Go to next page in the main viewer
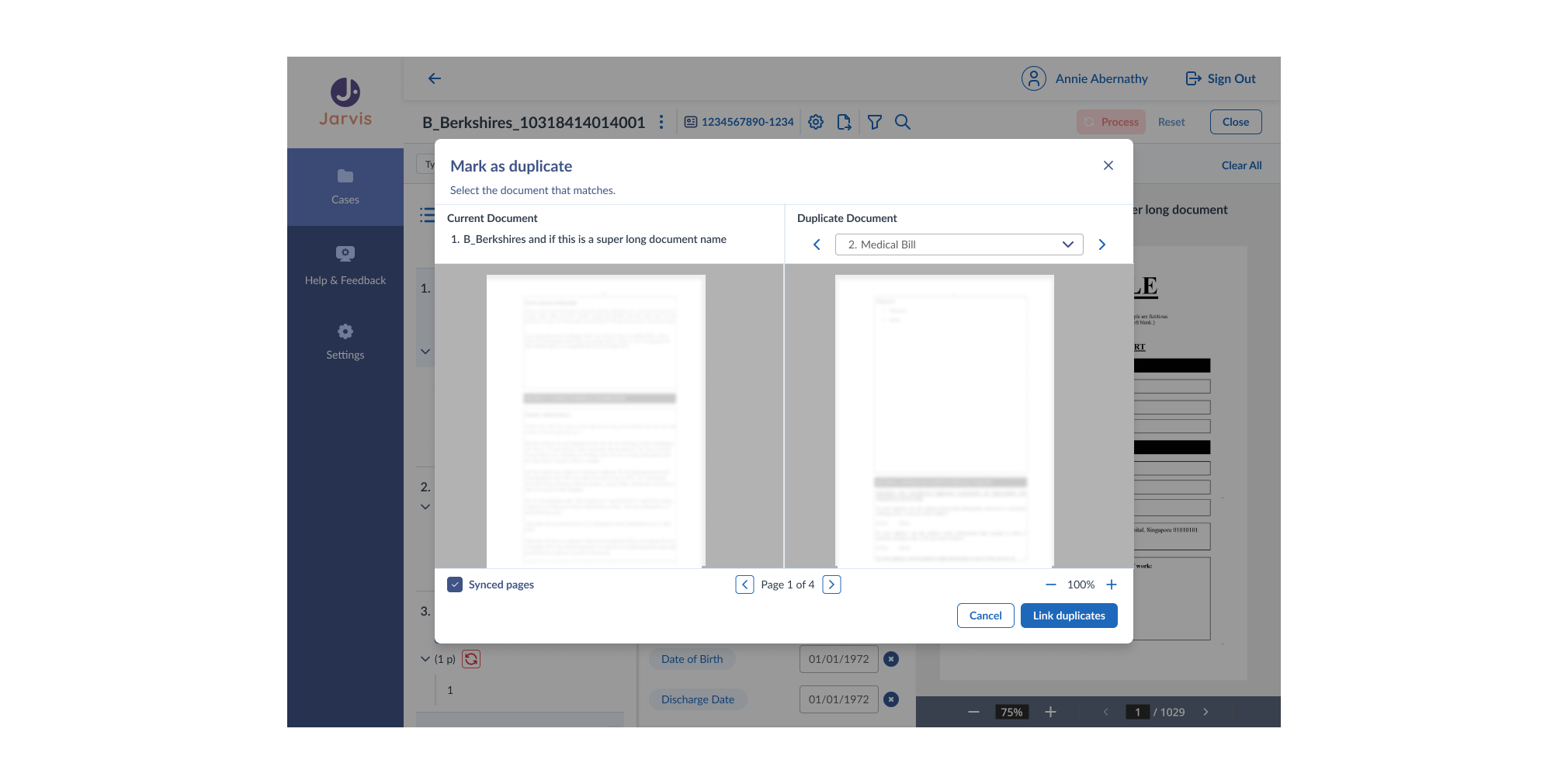 coord(1205,712)
